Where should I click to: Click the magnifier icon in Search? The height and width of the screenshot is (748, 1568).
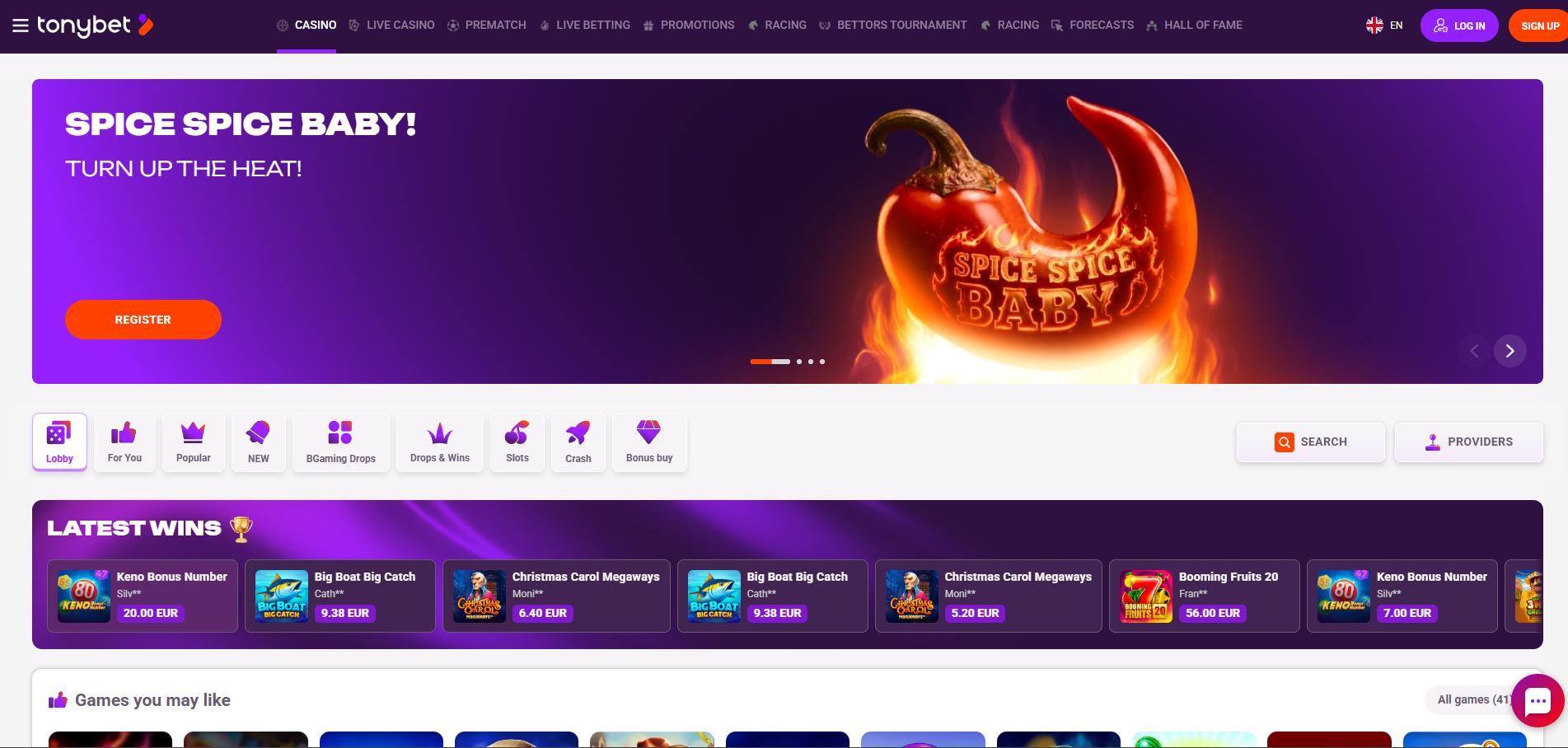(1284, 442)
